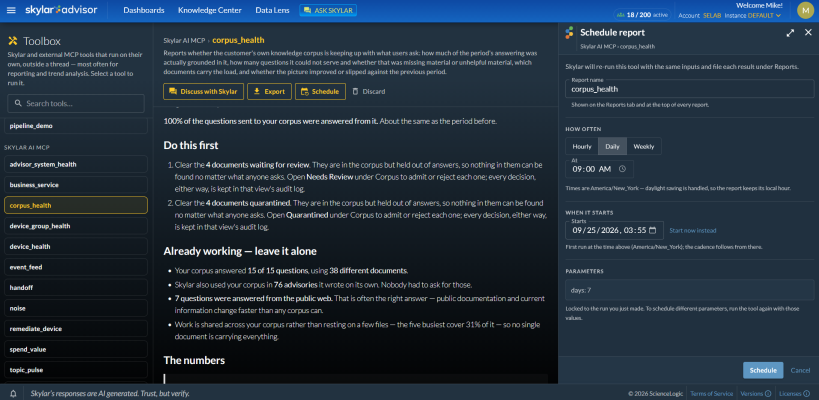Click the search magnifier icon
The width and height of the screenshot is (819, 400).
[x=18, y=103]
